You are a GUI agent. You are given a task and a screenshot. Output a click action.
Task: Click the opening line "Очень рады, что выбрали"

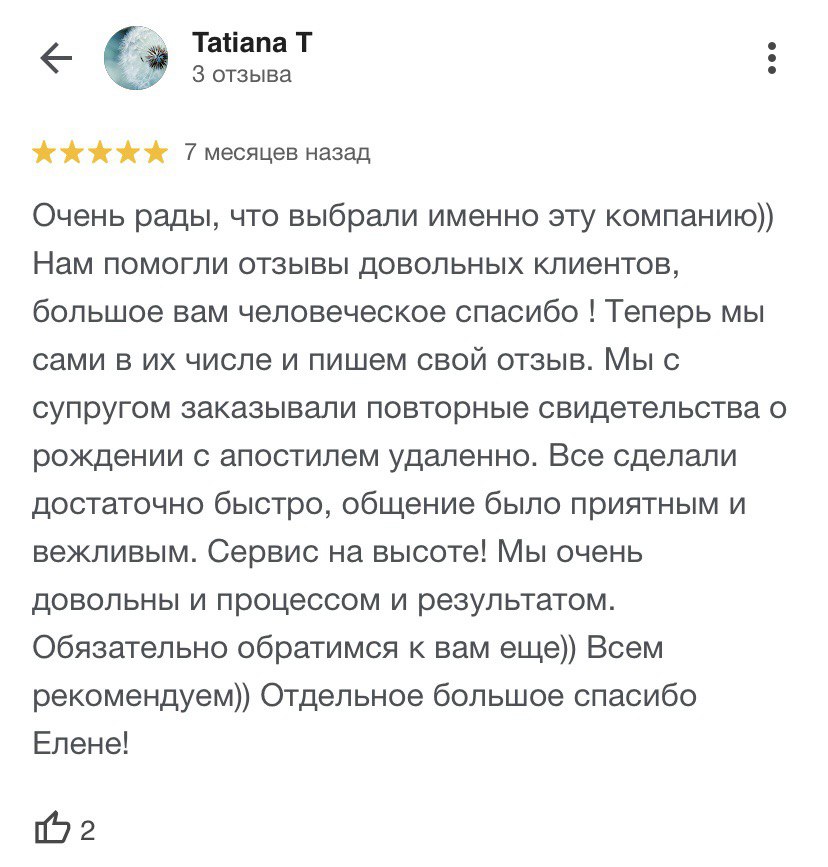click(225, 216)
